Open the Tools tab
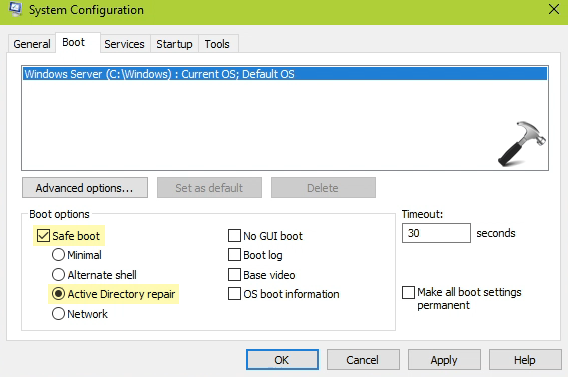The image size is (568, 377). tap(217, 44)
